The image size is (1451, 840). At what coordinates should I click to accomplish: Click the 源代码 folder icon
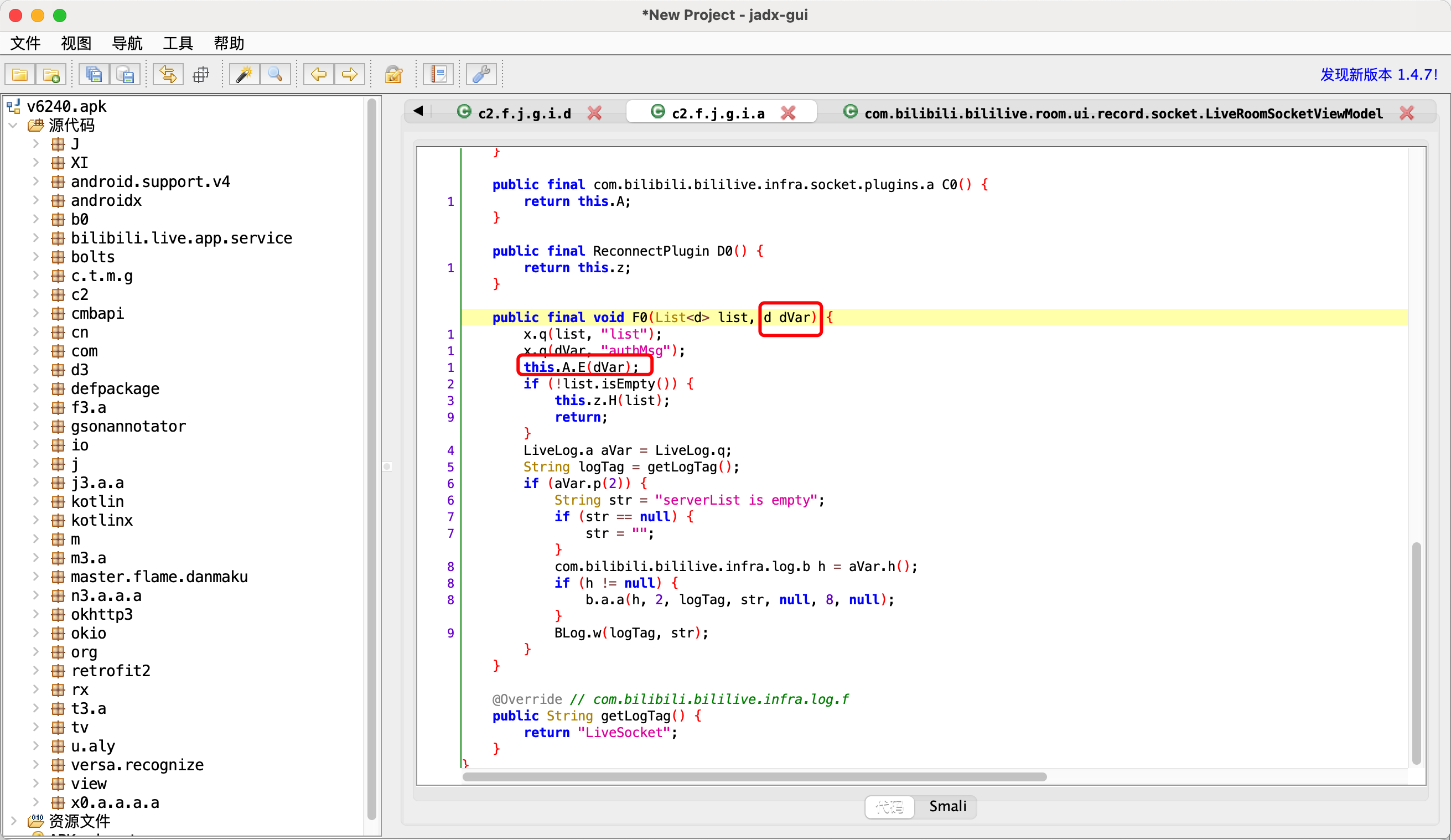point(36,125)
